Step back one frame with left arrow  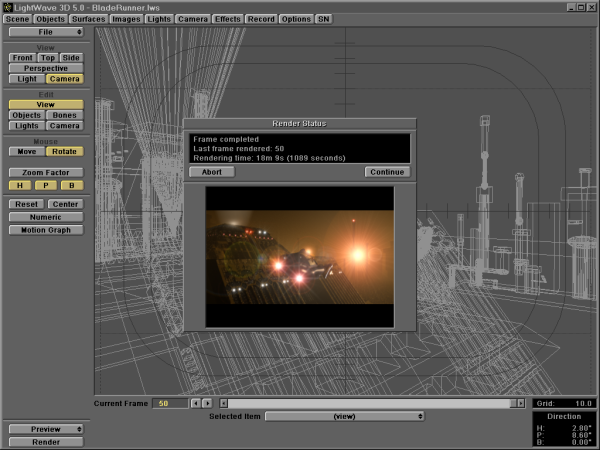click(x=195, y=403)
